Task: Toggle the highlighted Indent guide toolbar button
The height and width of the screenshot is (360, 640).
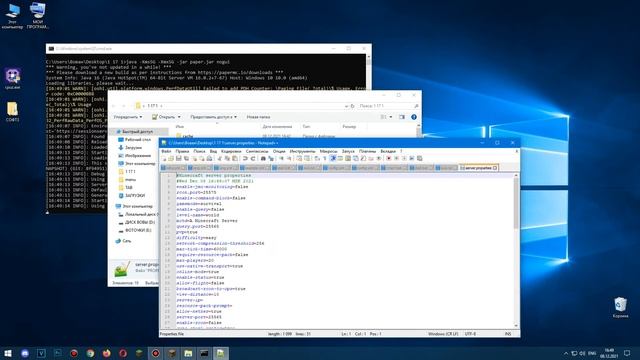Action: [x=333, y=158]
